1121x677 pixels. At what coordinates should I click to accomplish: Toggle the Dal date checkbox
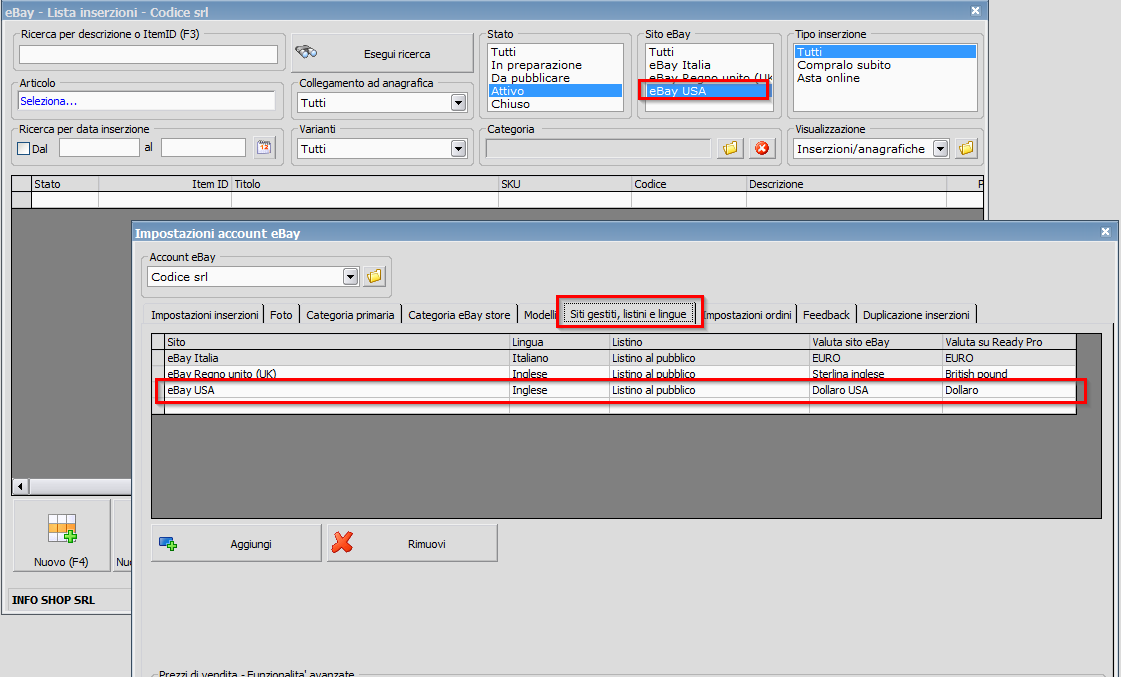(x=24, y=149)
